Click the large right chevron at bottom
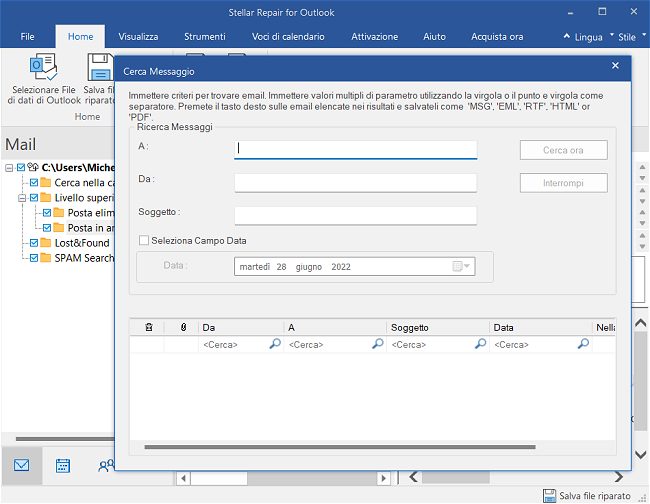650x504 pixels. tap(618, 477)
